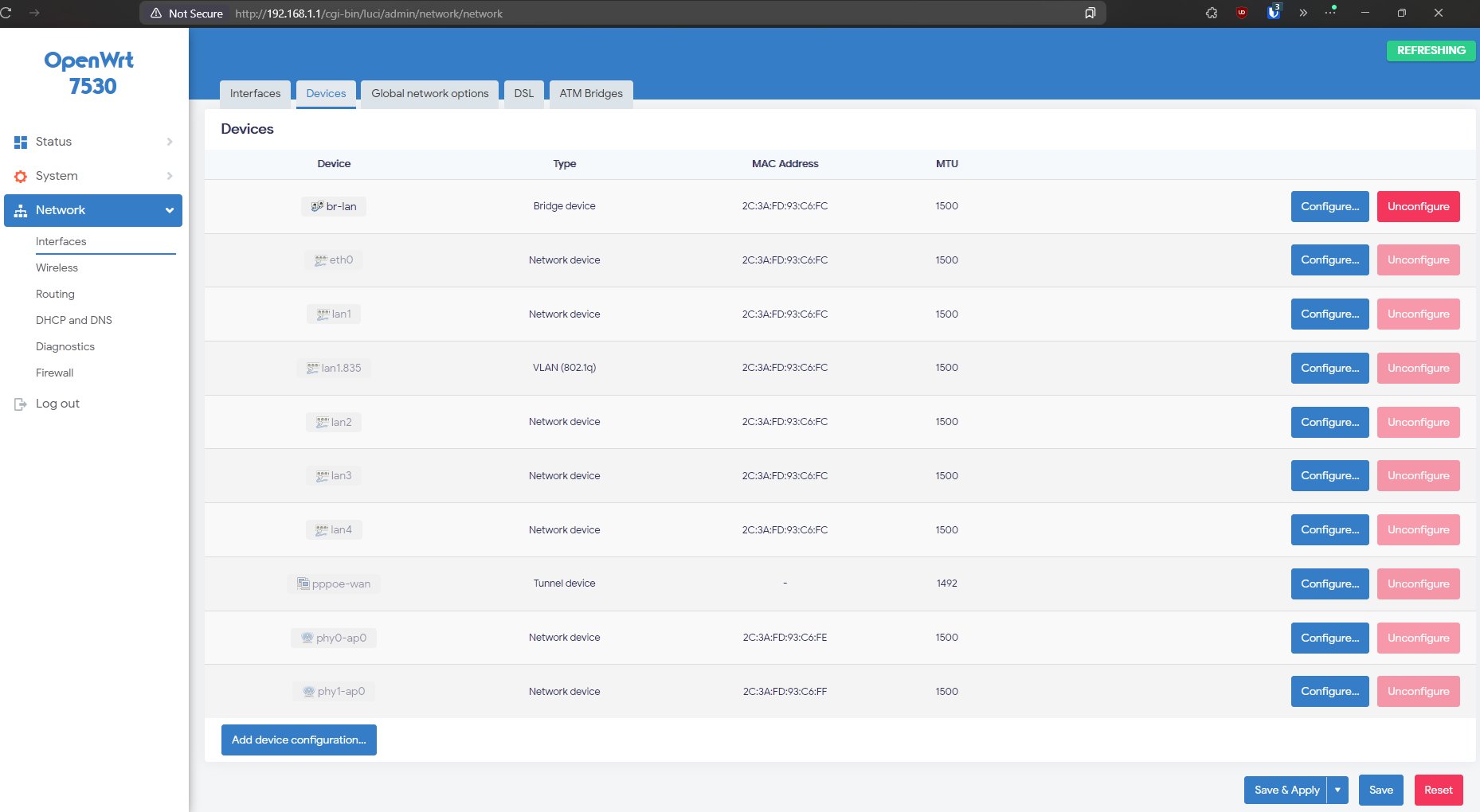
Task: Click the pppoe-wan tunnel device icon
Action: click(303, 584)
